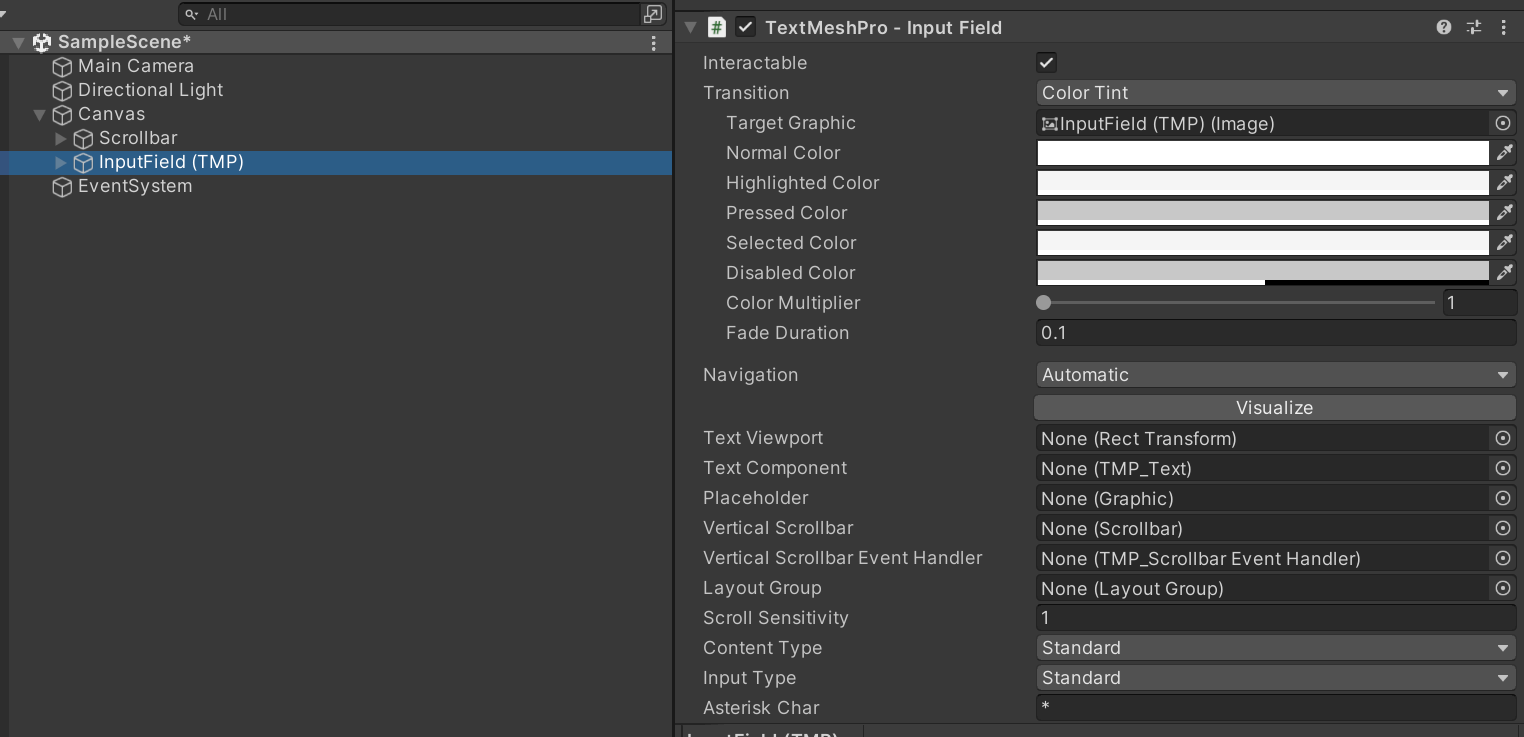The image size is (1524, 737).
Task: Toggle the hierarchy menu for SampleScene
Action: click(x=653, y=42)
